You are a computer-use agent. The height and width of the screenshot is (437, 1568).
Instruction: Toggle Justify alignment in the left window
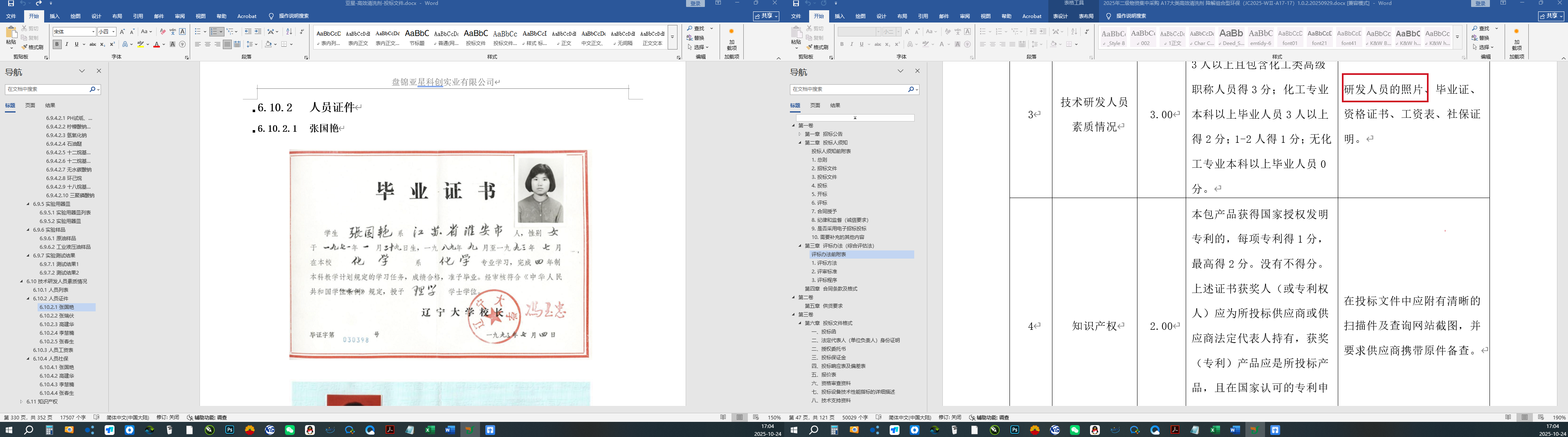pyautogui.click(x=227, y=45)
